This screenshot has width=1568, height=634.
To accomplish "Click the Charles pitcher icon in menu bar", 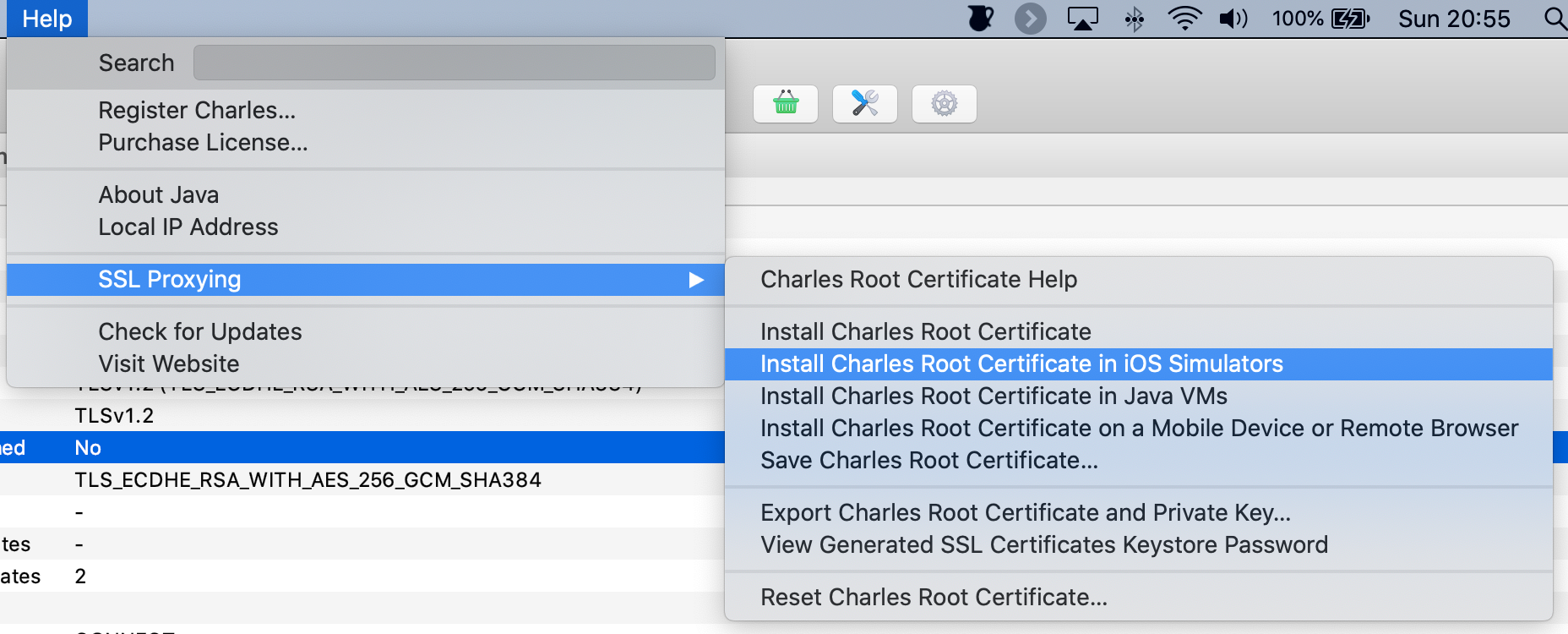I will [981, 19].
